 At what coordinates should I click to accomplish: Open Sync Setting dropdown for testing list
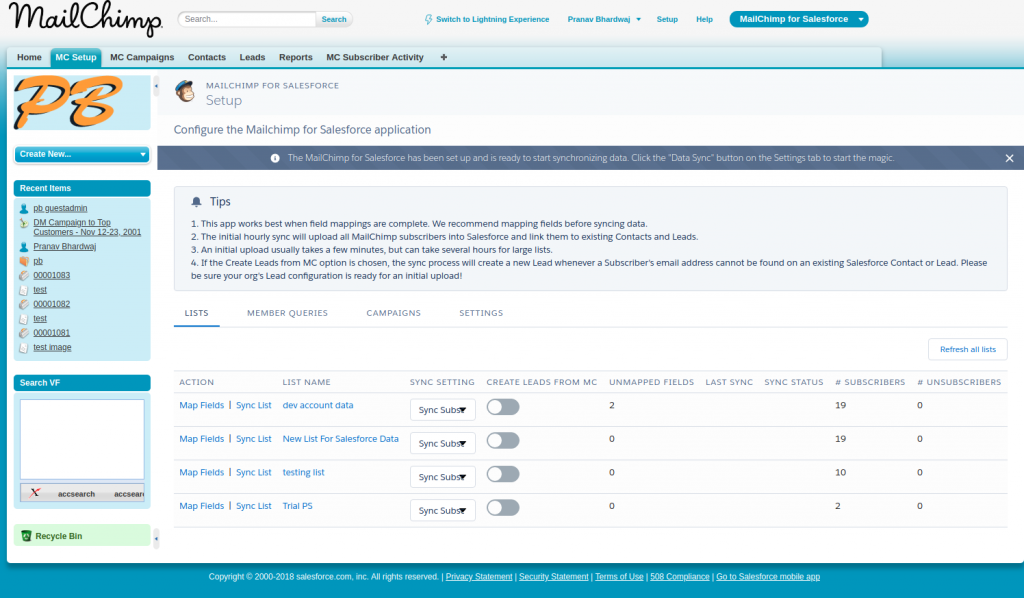[443, 477]
